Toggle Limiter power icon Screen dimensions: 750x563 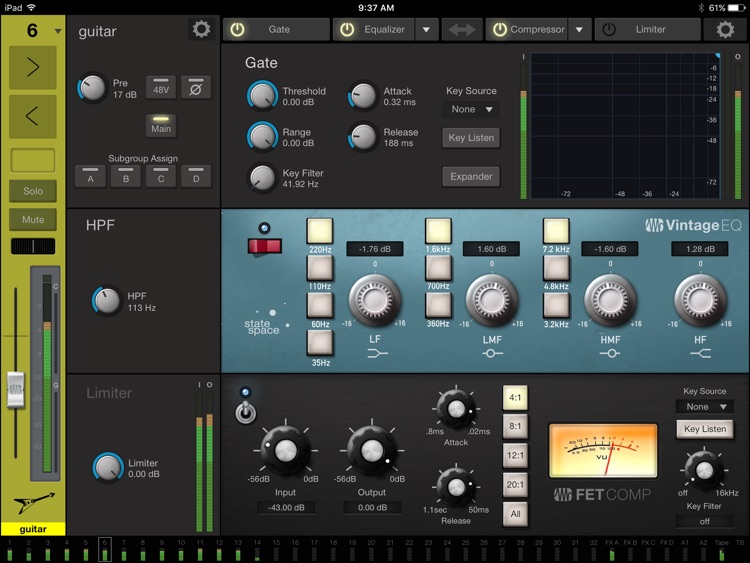click(609, 30)
